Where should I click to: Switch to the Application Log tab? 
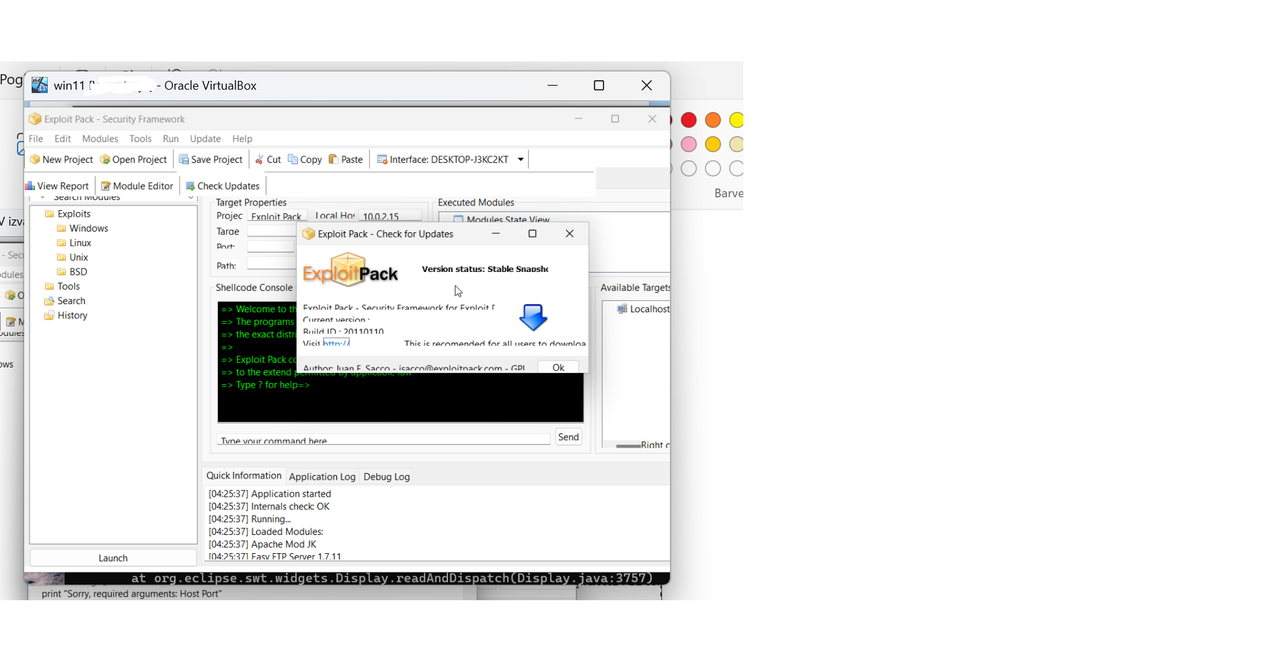point(322,477)
